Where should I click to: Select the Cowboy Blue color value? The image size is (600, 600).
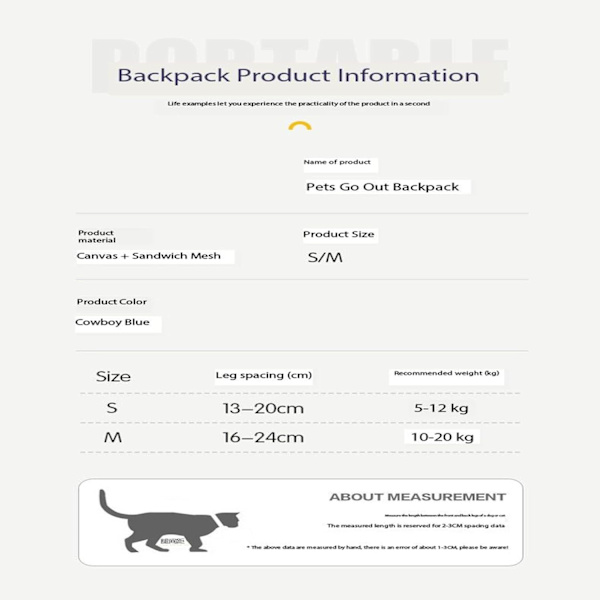click(112, 322)
